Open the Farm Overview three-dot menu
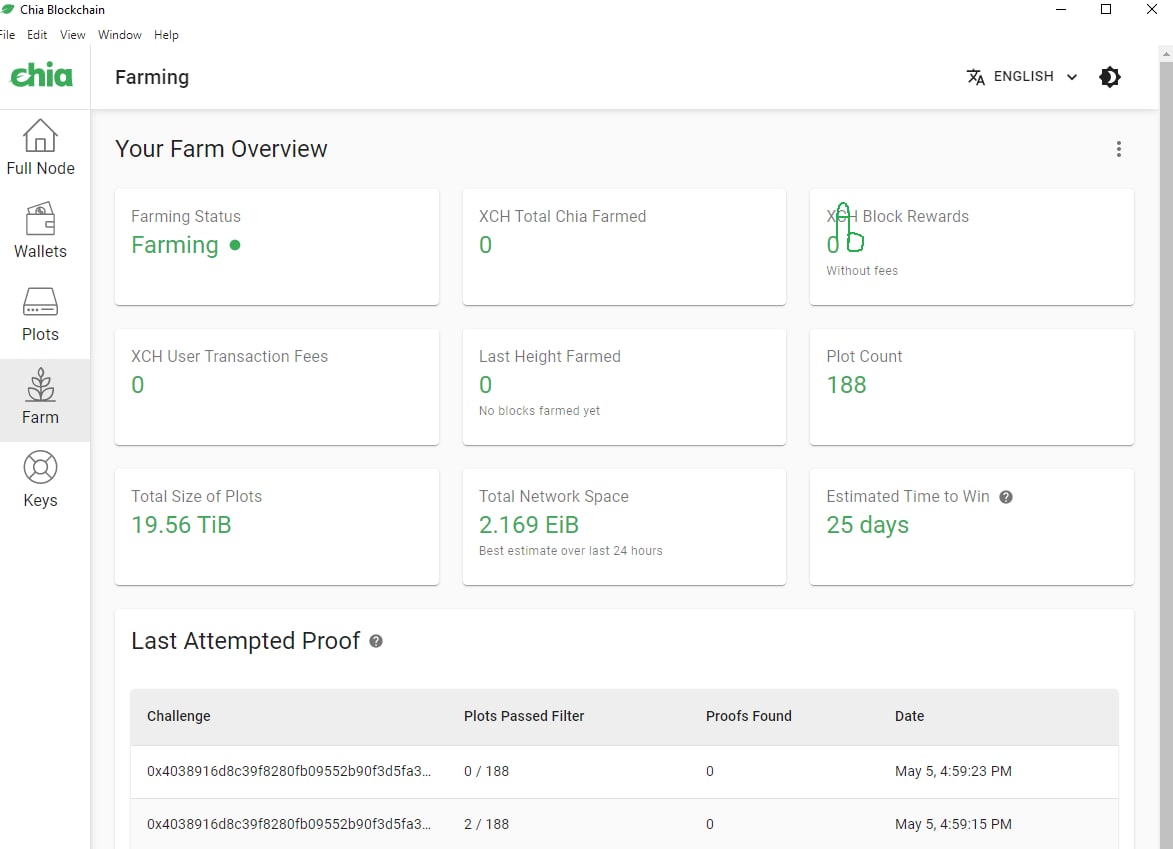Image resolution: width=1173 pixels, height=849 pixels. point(1118,149)
